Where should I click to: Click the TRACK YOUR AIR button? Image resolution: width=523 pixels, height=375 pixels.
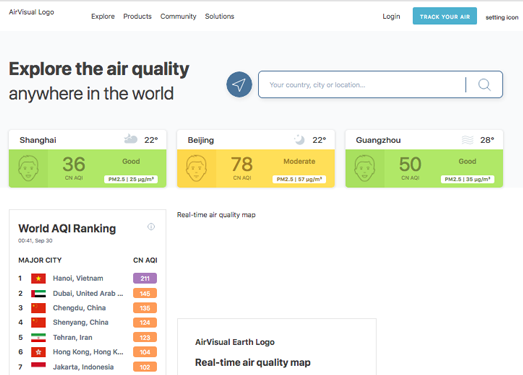coord(445,16)
